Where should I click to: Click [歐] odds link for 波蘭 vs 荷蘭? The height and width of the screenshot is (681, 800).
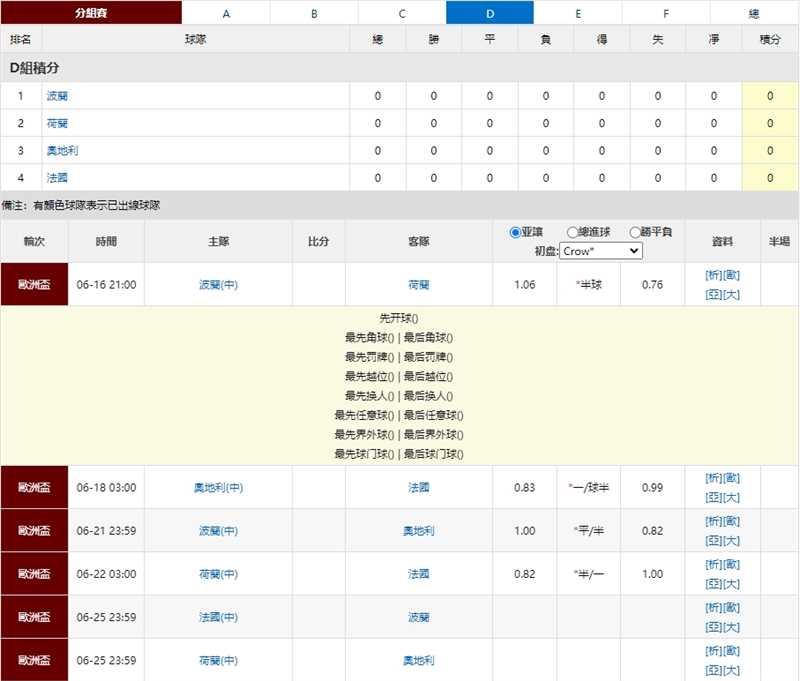(x=731, y=275)
